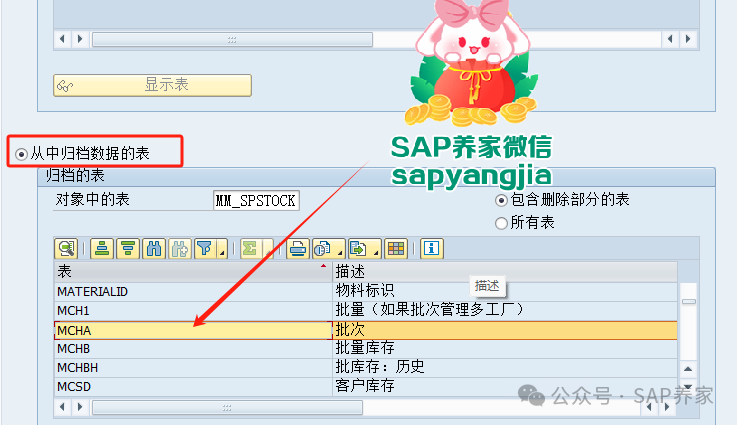737x425 pixels.
Task: Click the 批库存：历史 description cell
Action: tap(505, 368)
